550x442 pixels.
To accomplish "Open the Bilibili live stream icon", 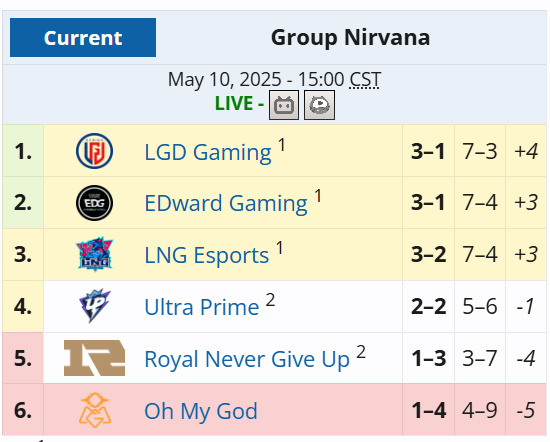I will (284, 105).
